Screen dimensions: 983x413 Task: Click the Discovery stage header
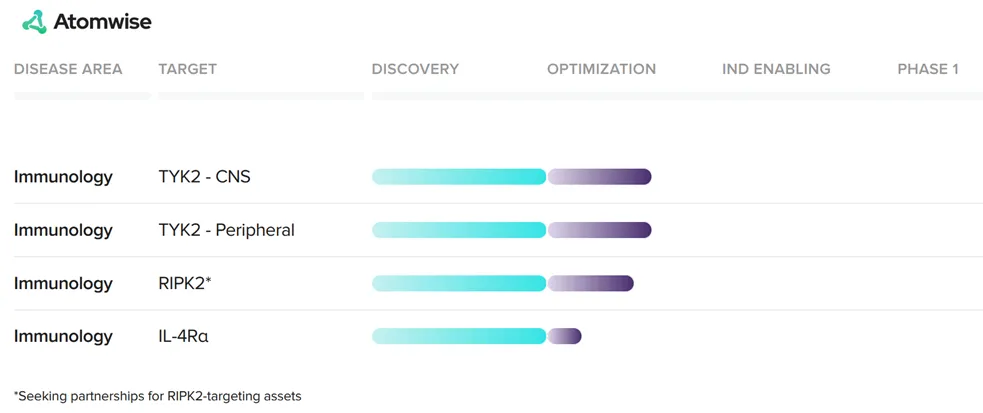click(415, 69)
